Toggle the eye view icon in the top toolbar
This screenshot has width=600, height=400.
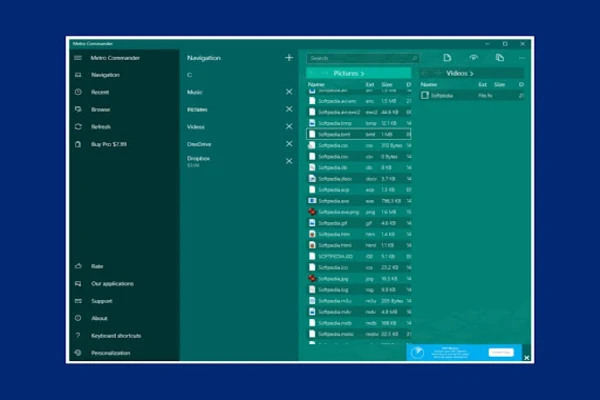click(x=474, y=58)
